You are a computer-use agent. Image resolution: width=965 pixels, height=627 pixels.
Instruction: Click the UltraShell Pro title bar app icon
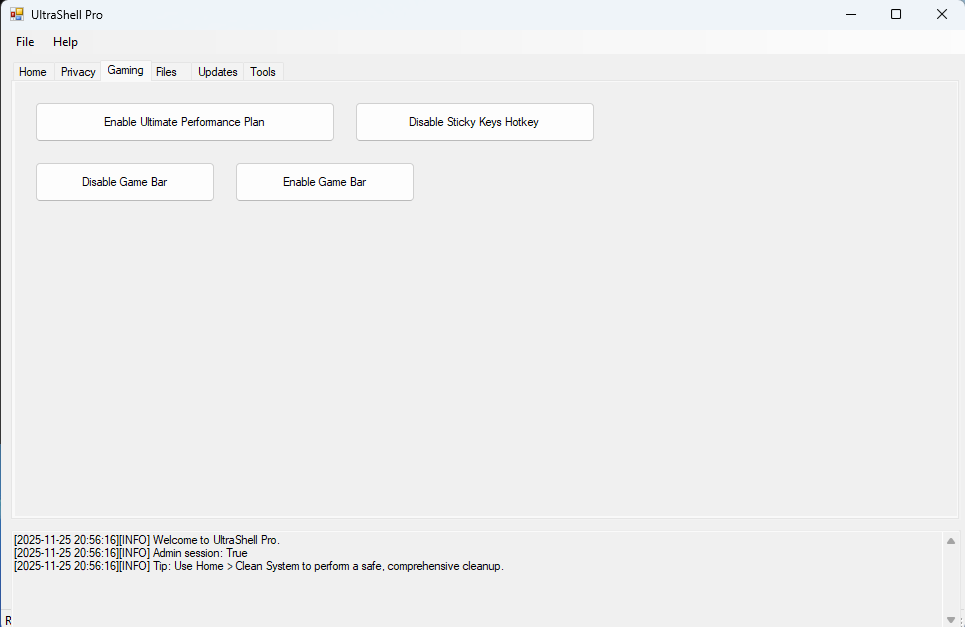(17, 14)
